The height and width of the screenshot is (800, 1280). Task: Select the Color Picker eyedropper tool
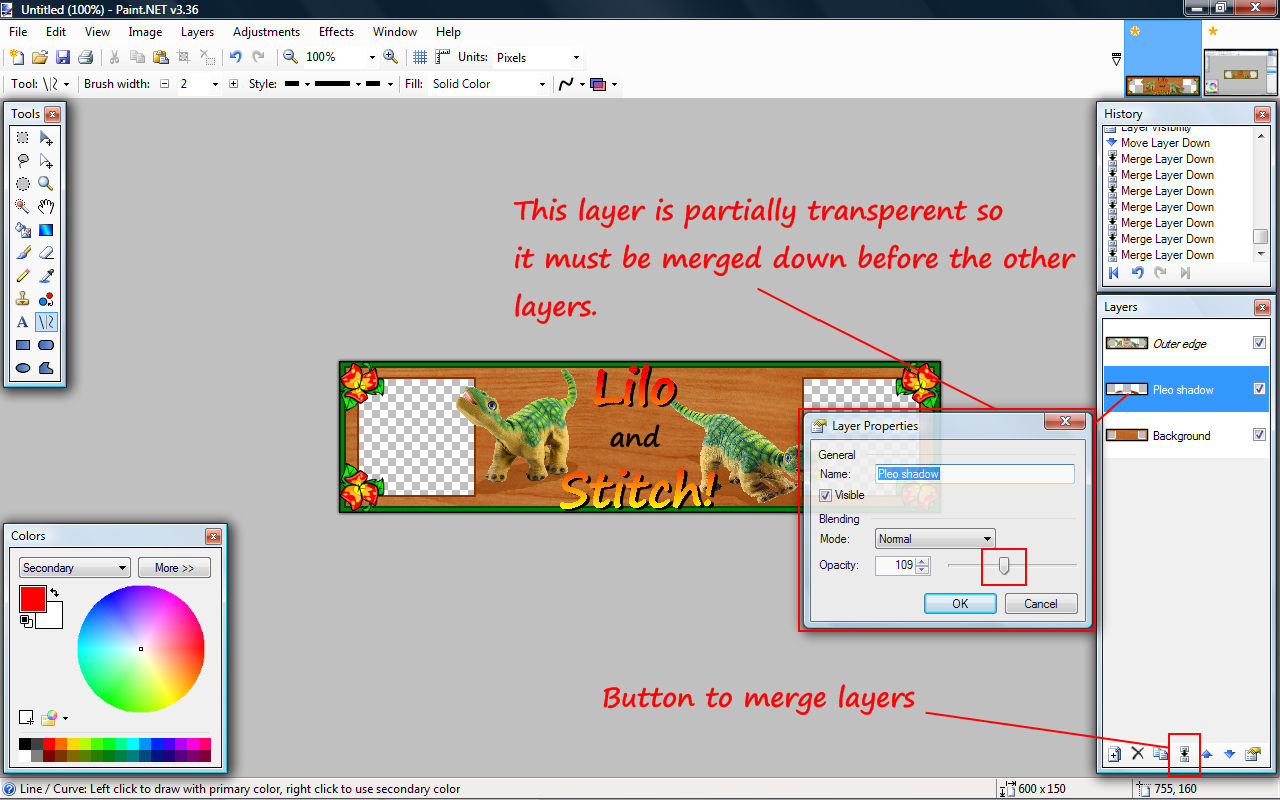tap(46, 276)
